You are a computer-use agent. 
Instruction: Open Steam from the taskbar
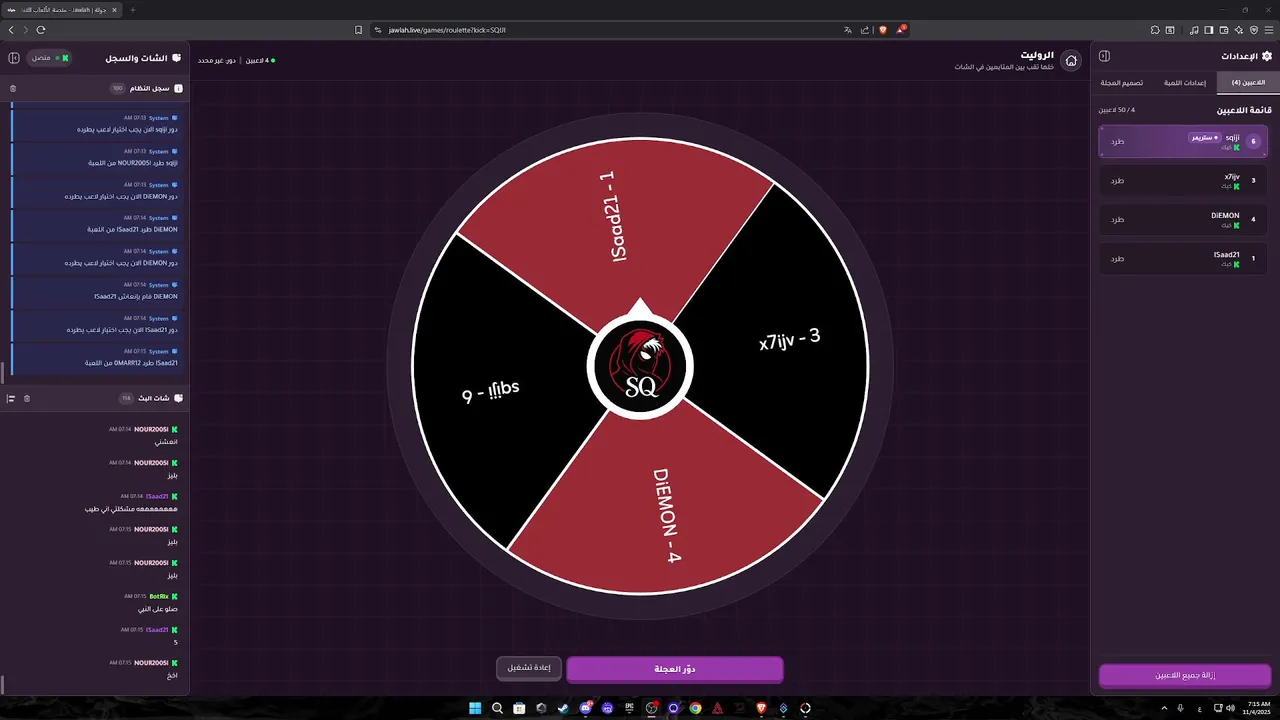563,708
